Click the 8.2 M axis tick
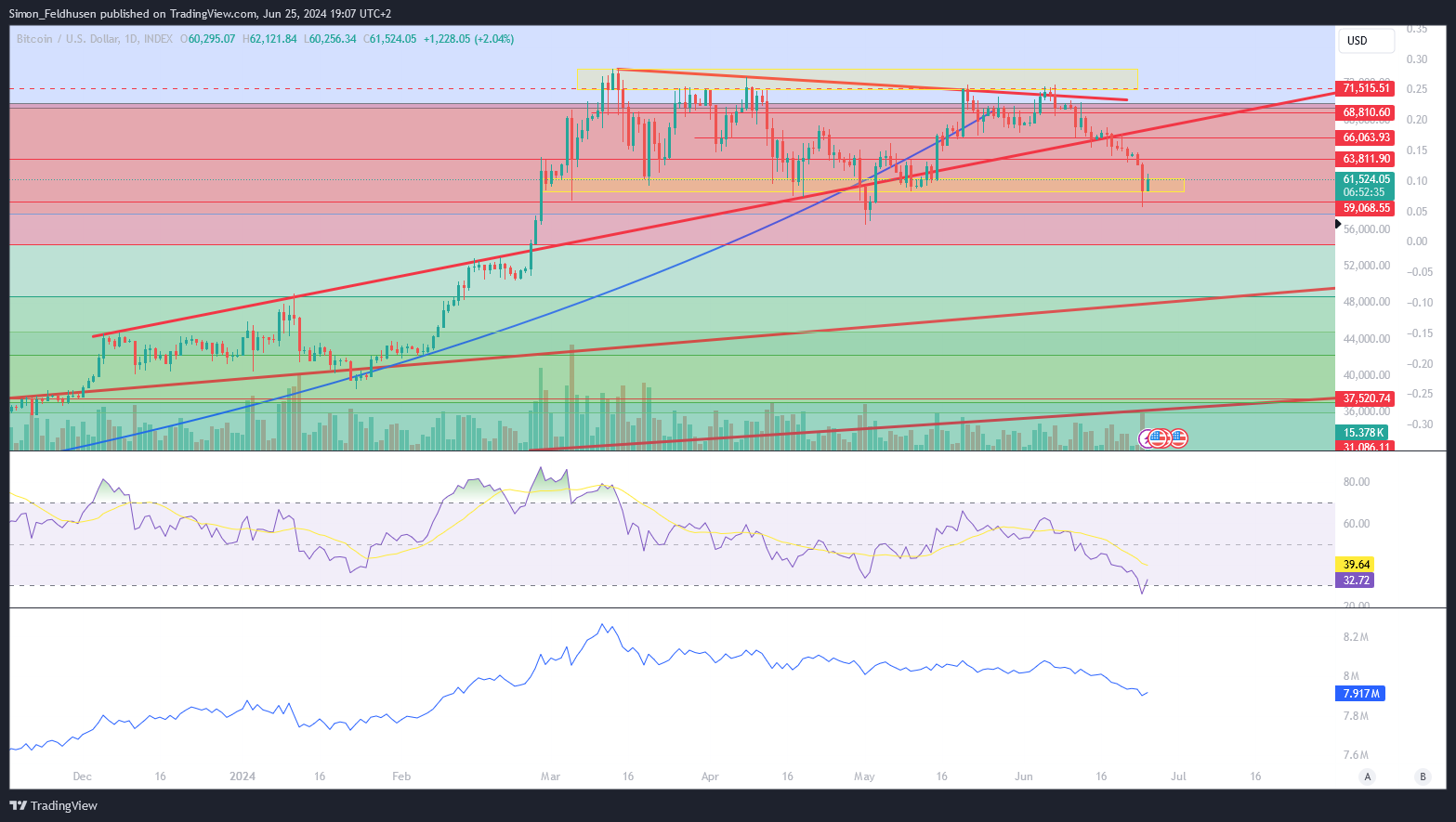 pyautogui.click(x=1357, y=637)
